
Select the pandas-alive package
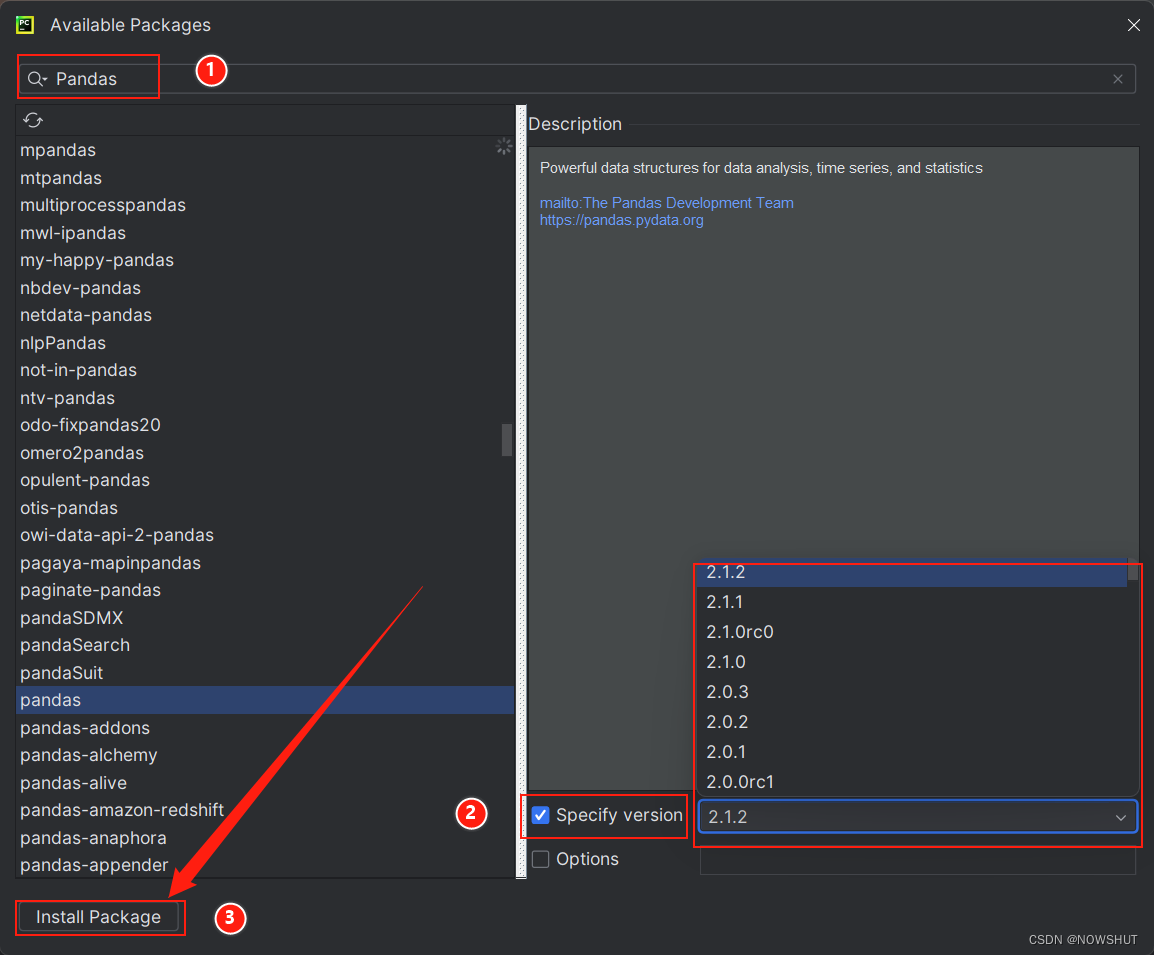tap(265, 783)
